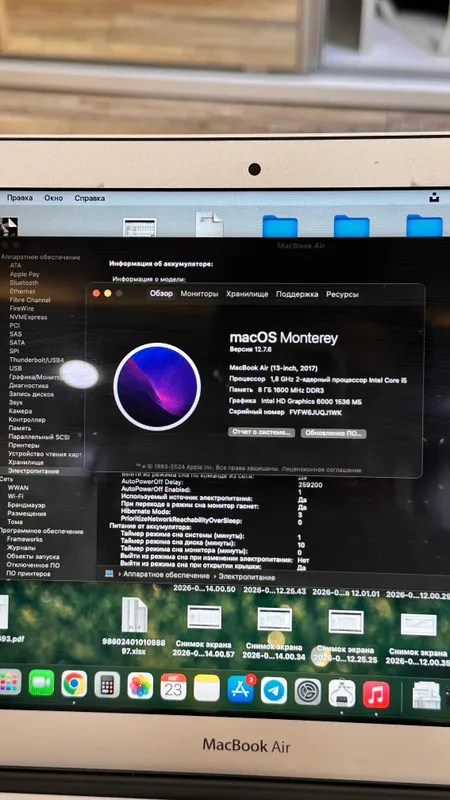
Task: Open the documents stack in Dock
Action: click(426, 695)
